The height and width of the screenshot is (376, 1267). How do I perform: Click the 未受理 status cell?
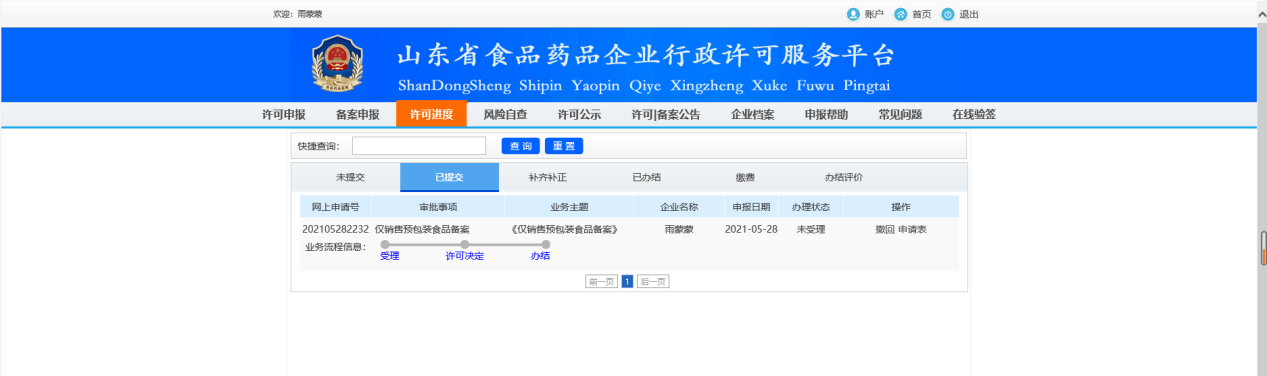811,229
